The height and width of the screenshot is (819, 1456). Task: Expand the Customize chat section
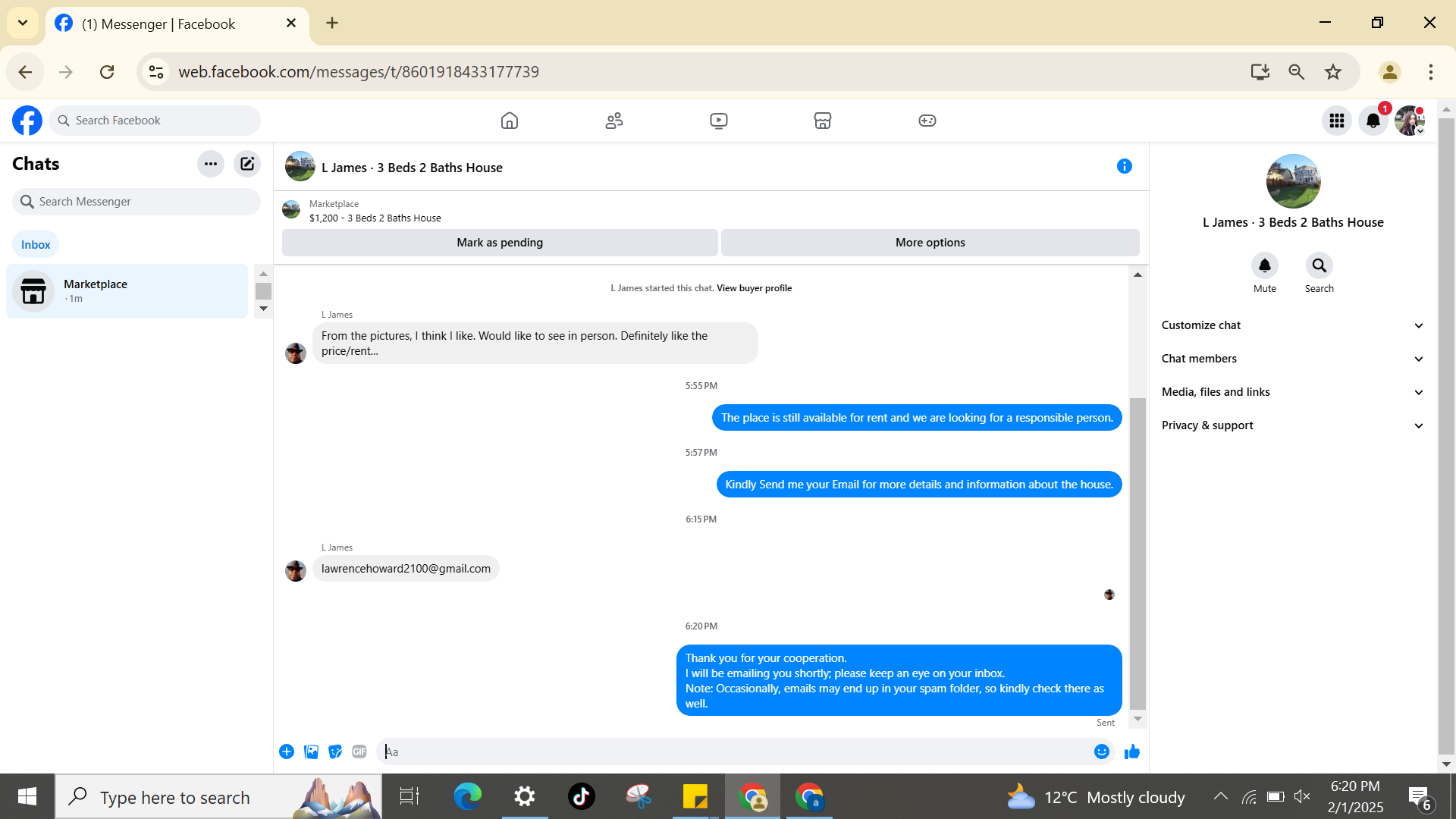pos(1292,325)
